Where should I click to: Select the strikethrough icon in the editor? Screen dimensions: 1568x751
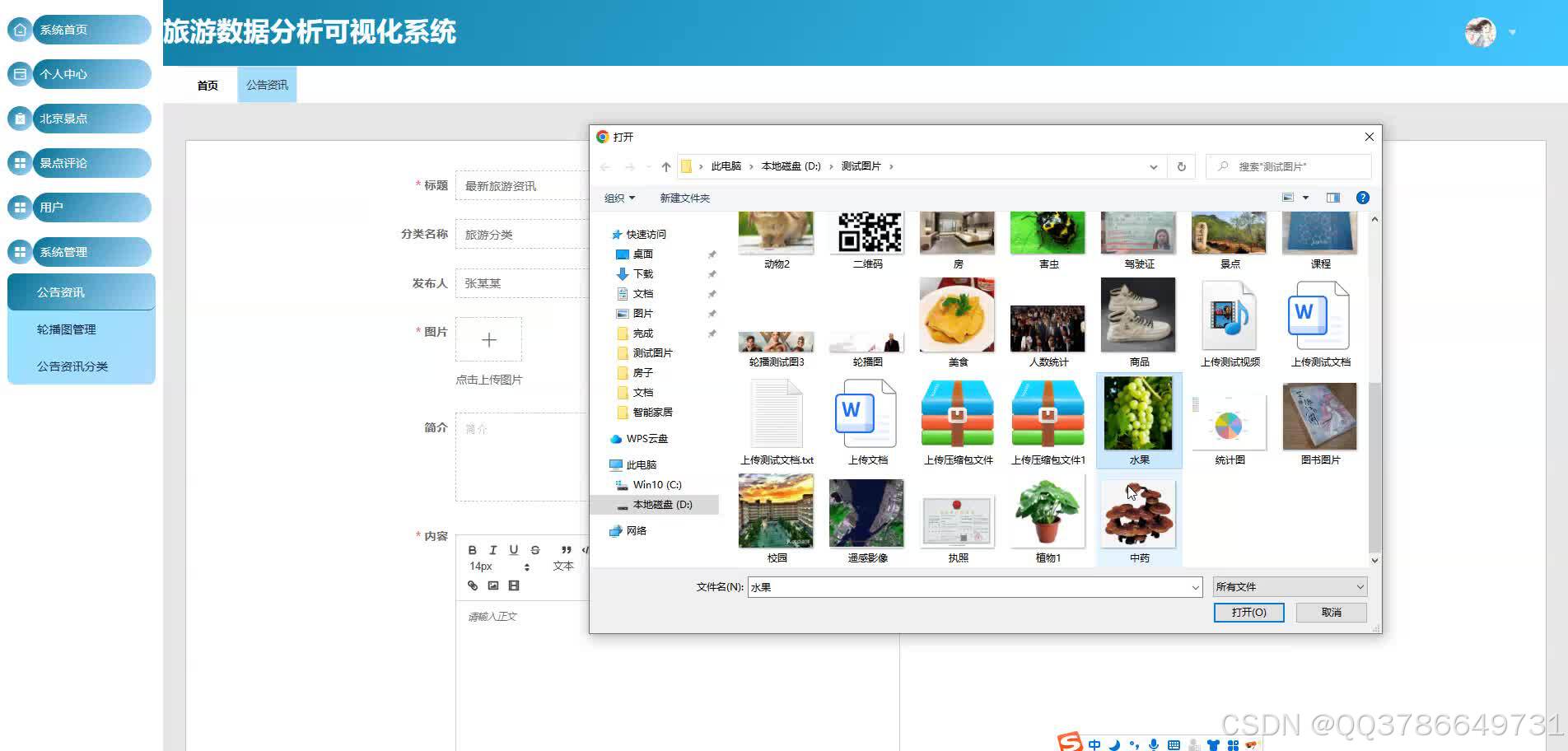click(x=535, y=550)
